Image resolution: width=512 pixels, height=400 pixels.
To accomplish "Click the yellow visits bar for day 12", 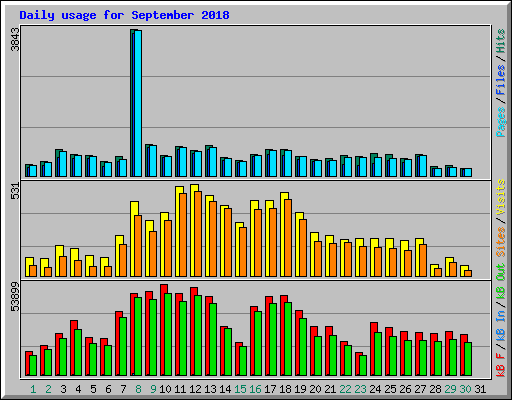I will click(x=193, y=230).
